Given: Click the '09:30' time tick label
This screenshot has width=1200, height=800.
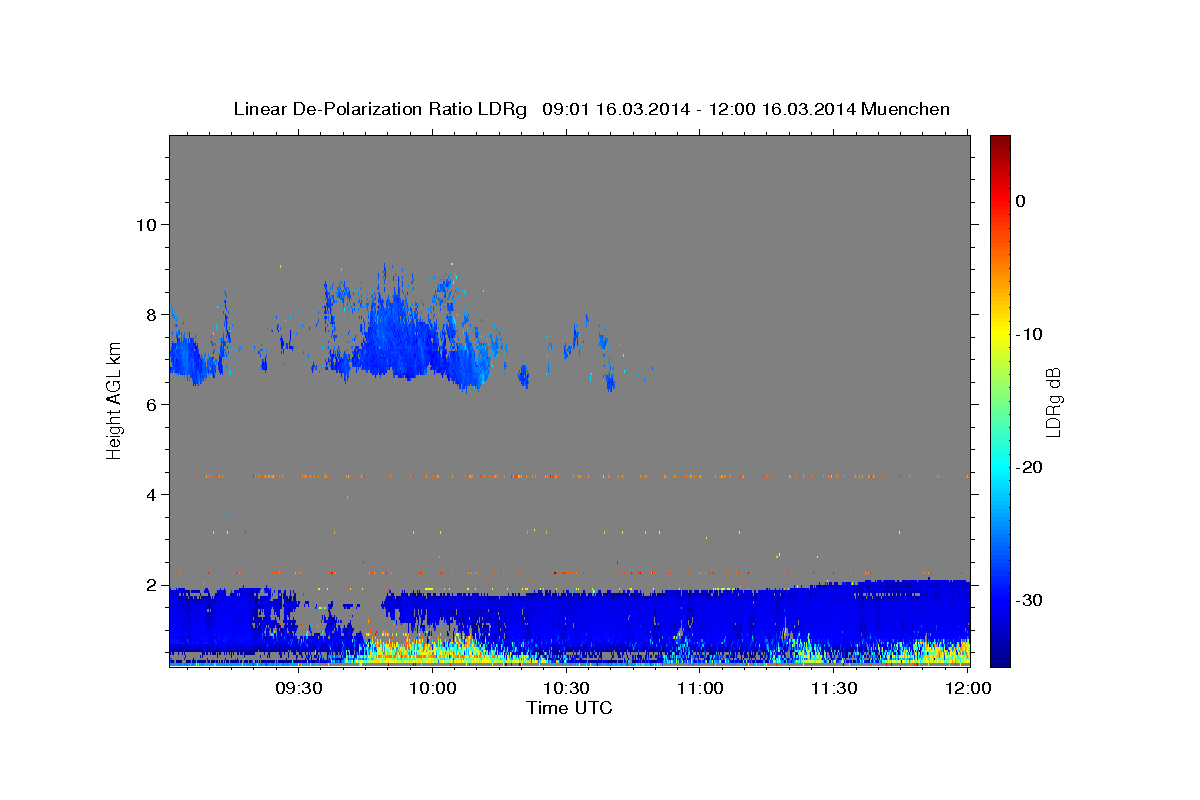Looking at the screenshot, I should click(298, 688).
